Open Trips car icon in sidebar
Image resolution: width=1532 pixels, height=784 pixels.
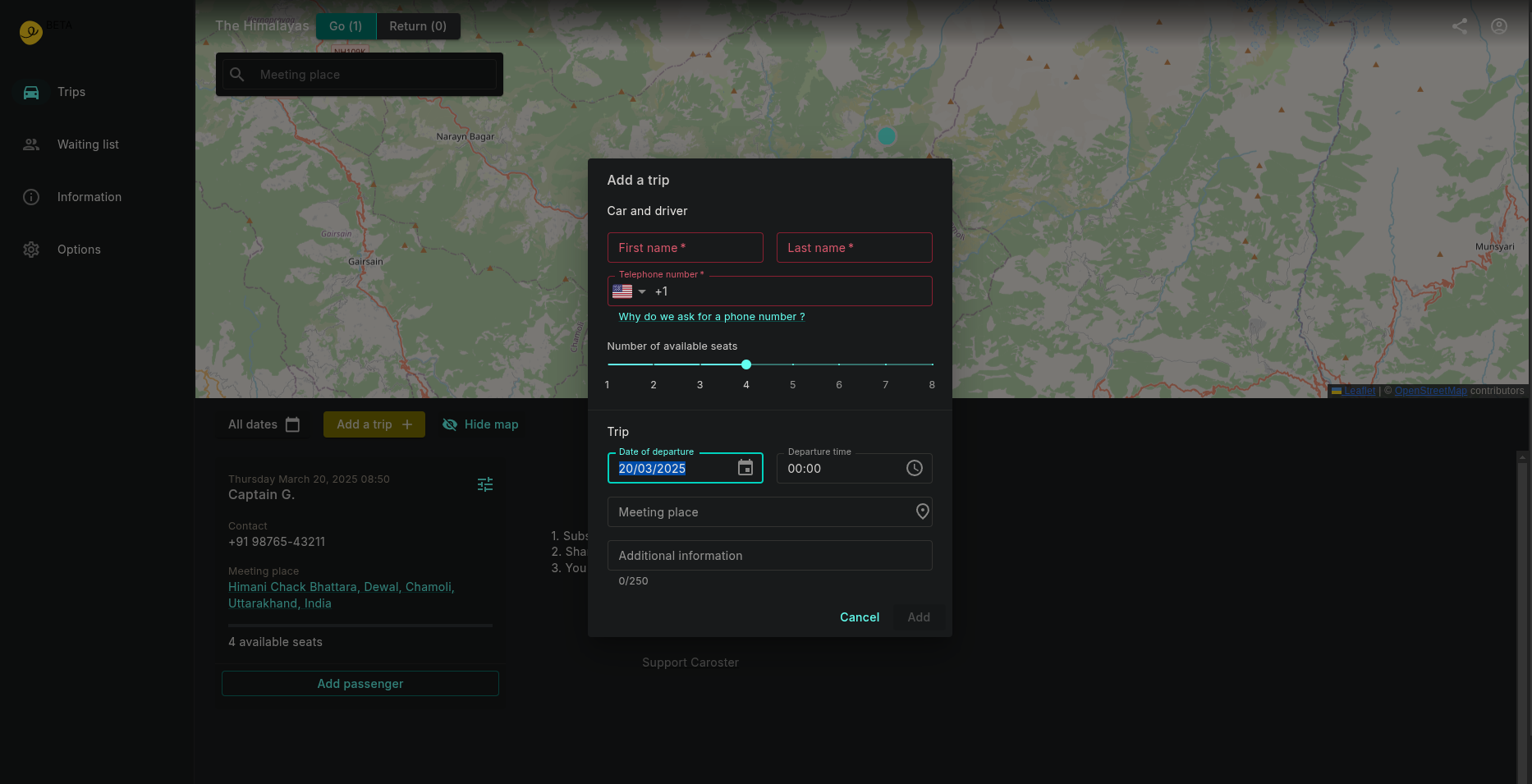31,92
